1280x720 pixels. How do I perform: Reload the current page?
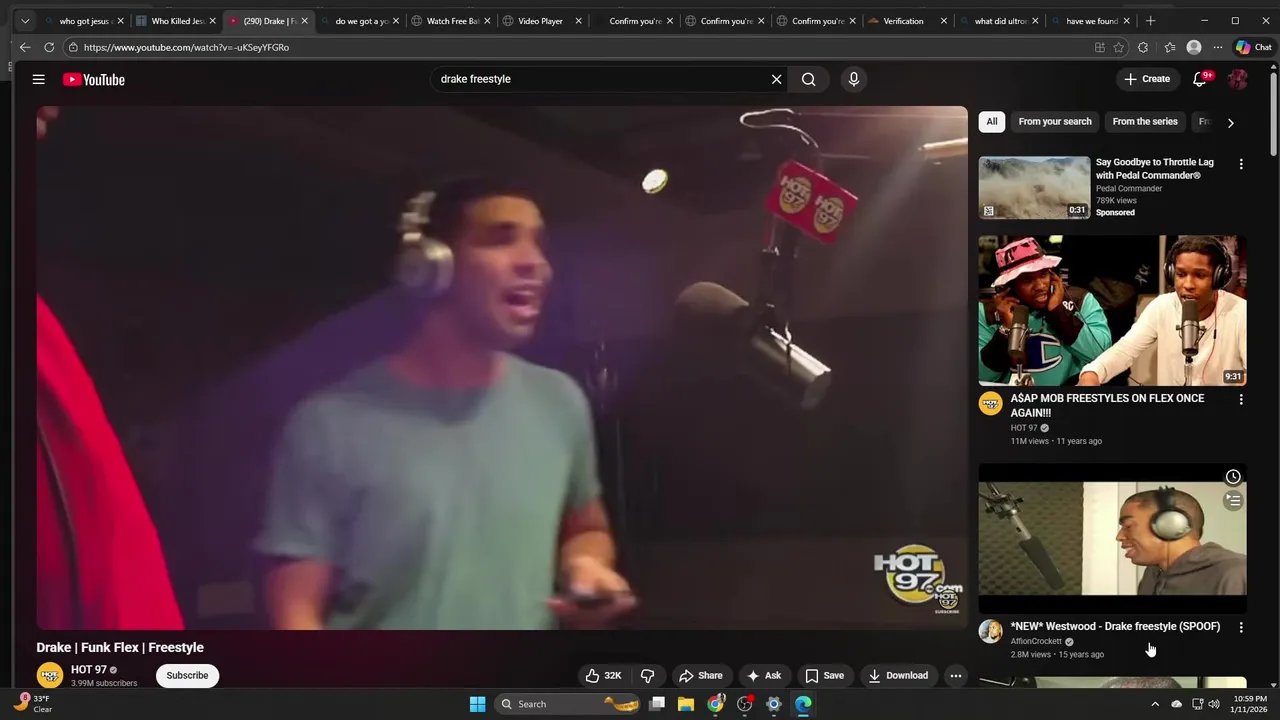(x=49, y=47)
